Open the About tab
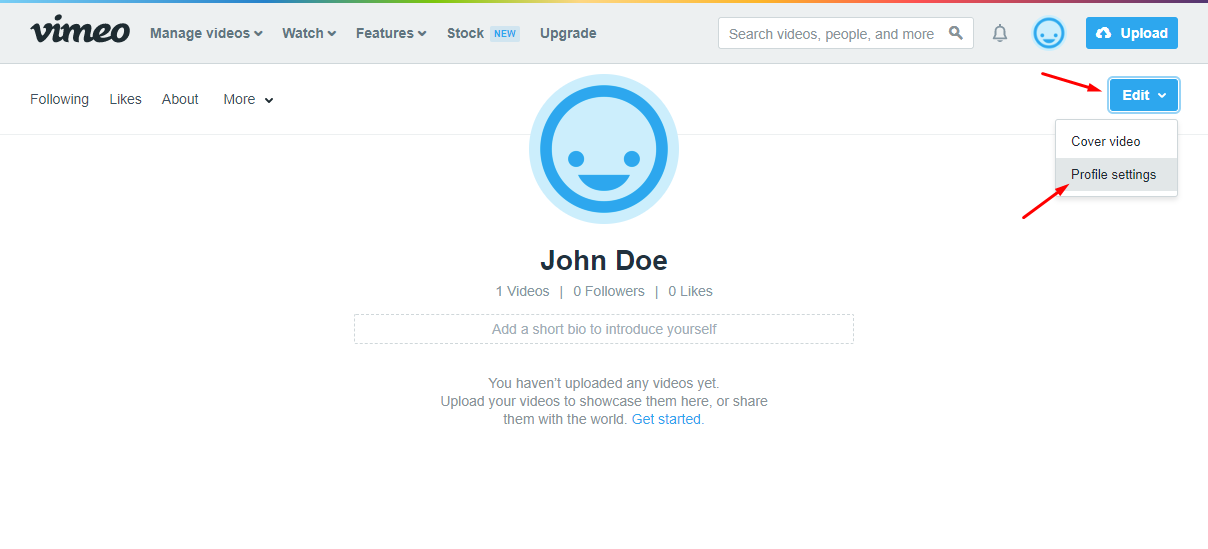Screen dimensions: 1208x549 (x=180, y=99)
